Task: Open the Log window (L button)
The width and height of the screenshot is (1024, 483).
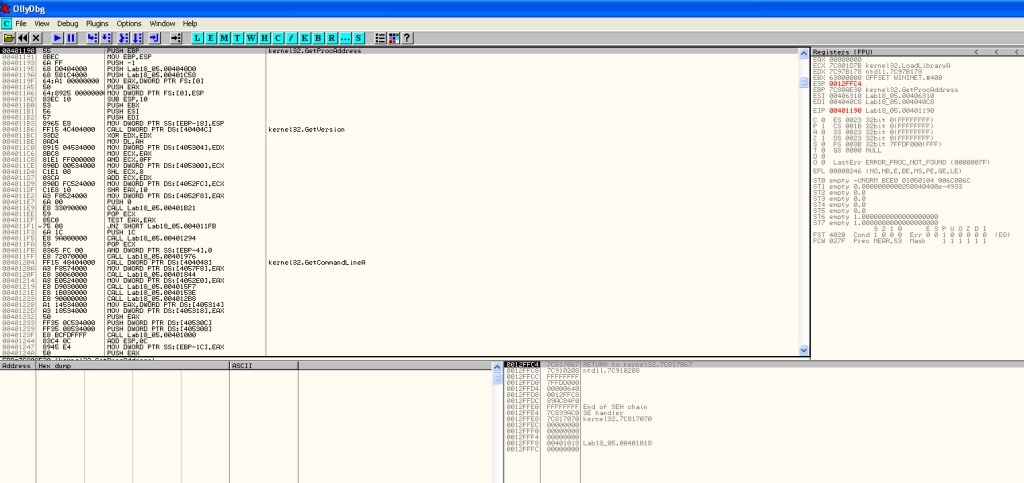Action: point(200,37)
